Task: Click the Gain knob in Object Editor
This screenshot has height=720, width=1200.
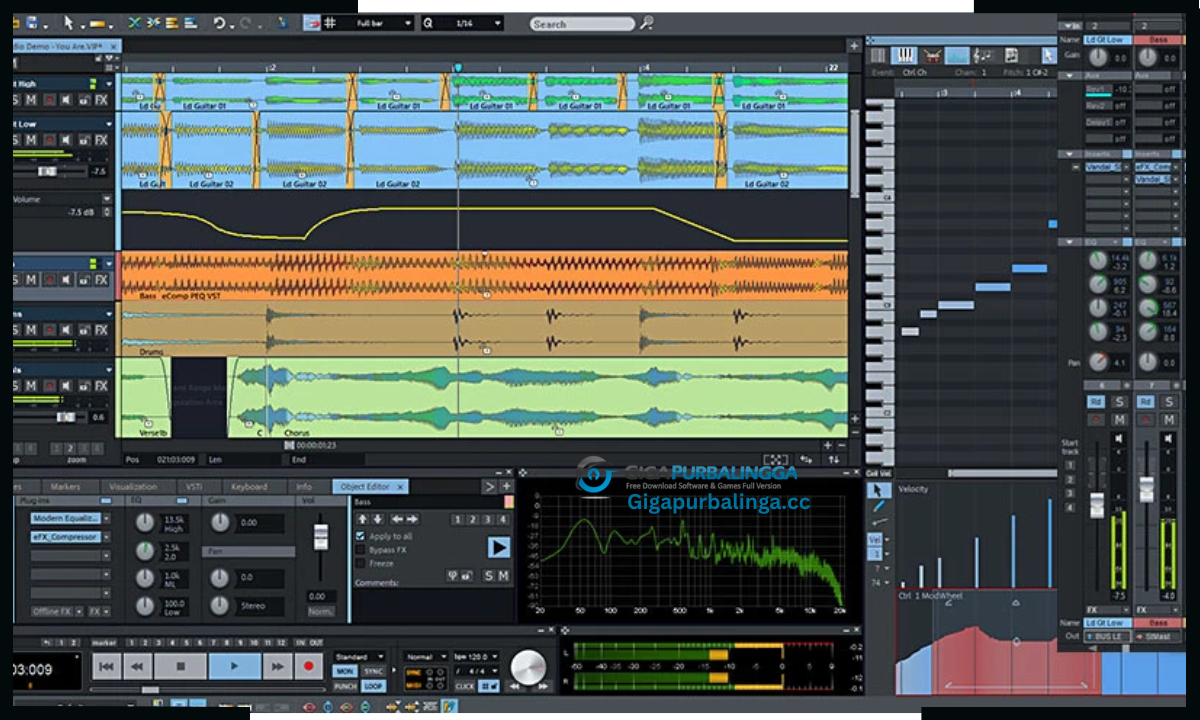Action: tap(220, 522)
